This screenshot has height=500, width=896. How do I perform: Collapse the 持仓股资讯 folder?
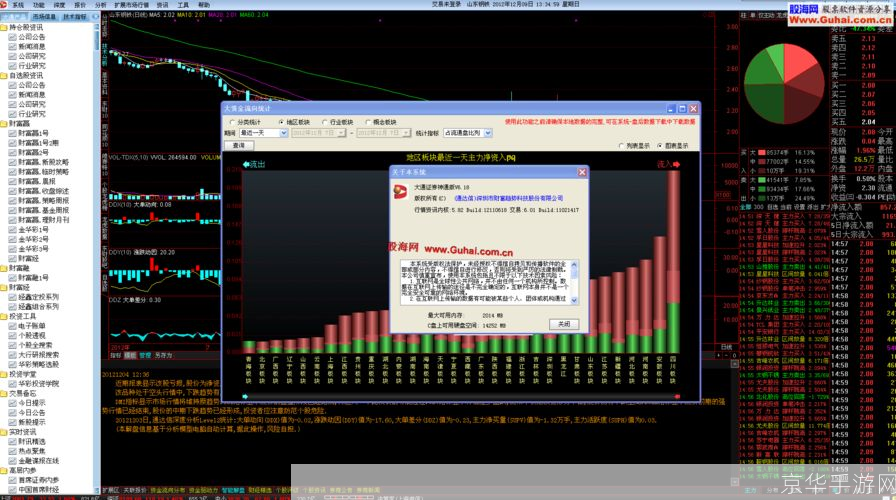pos(4,27)
